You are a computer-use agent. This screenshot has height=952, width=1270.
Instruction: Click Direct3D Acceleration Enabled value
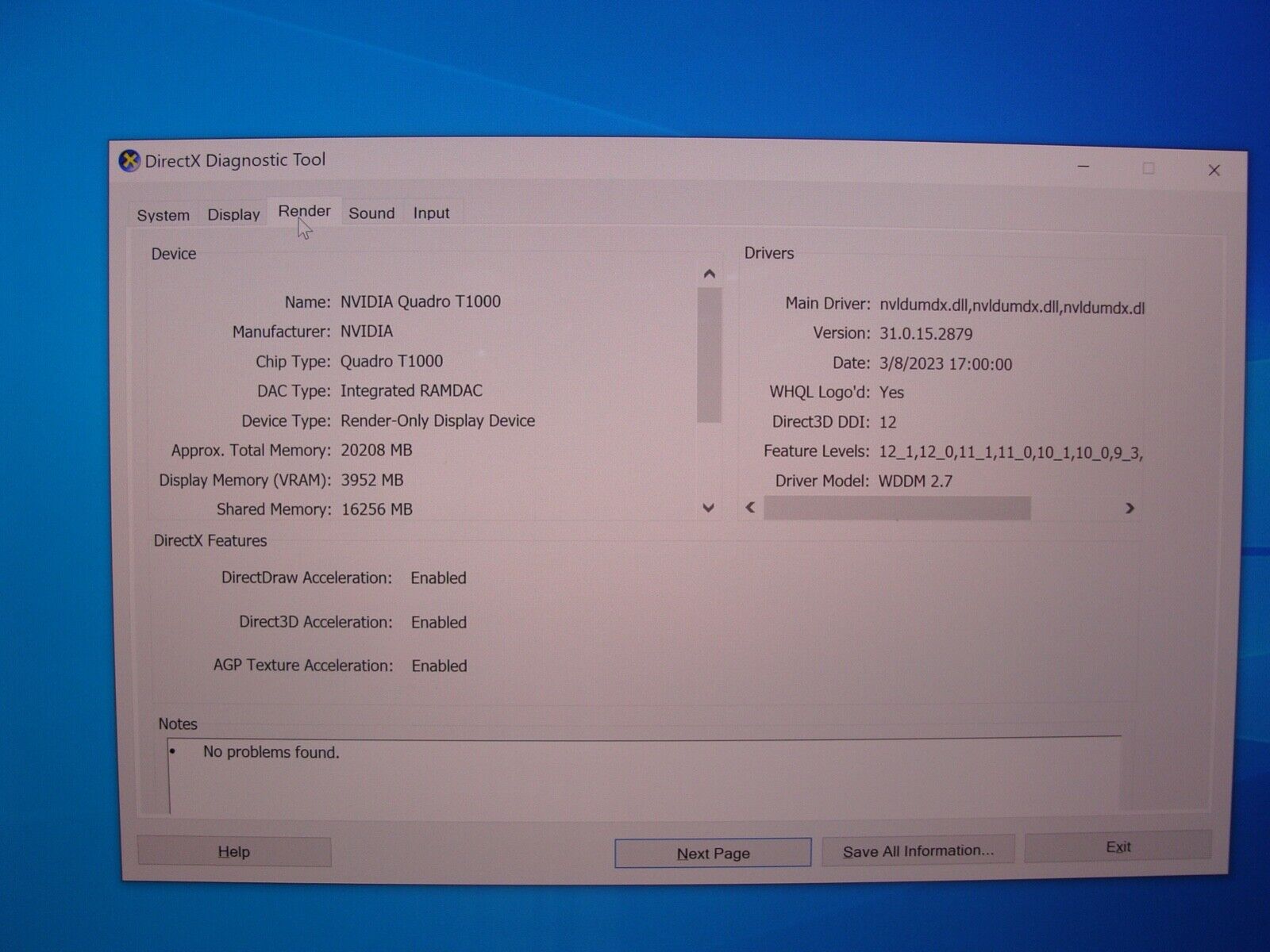[x=439, y=623]
